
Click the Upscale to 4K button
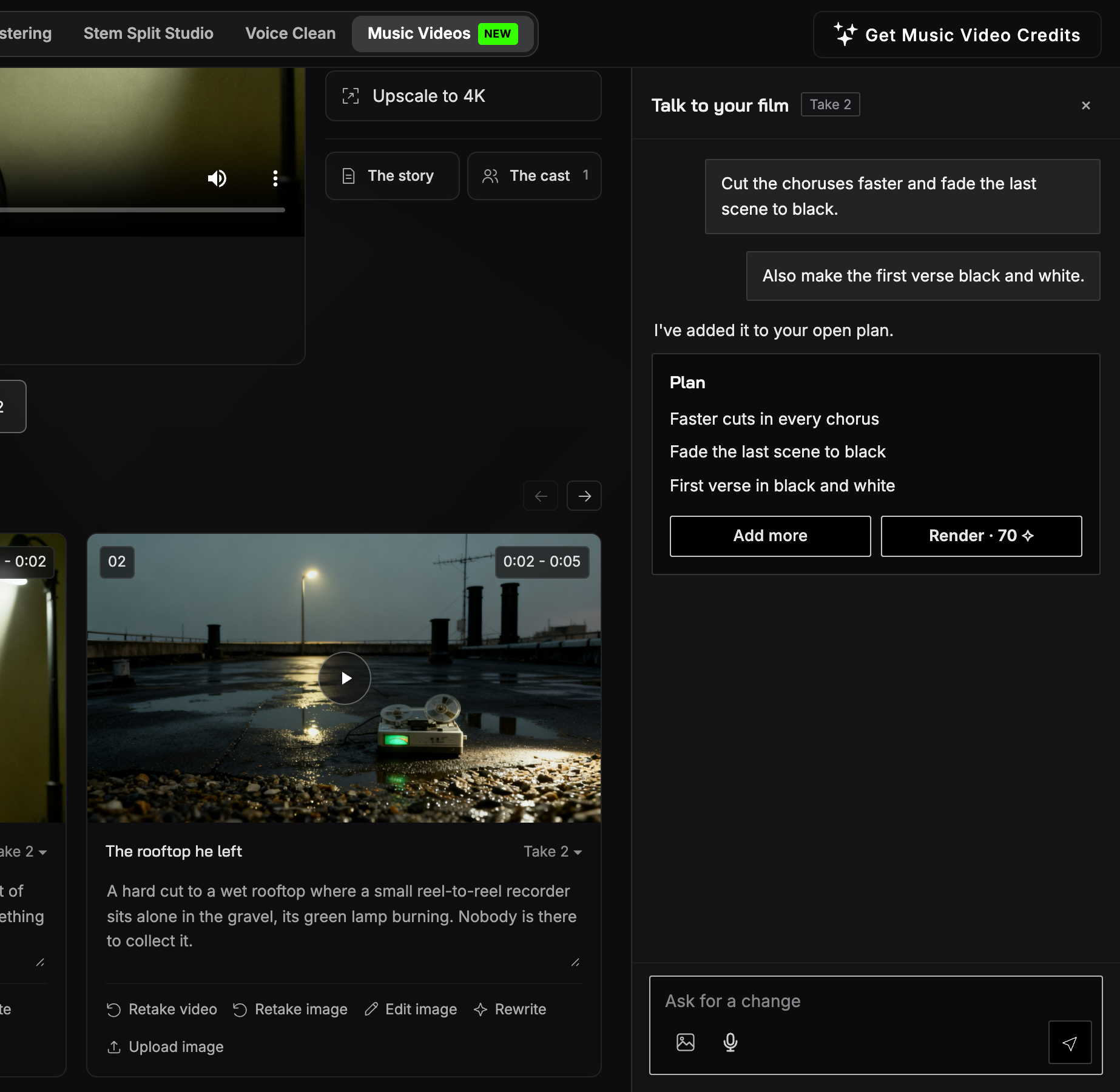coord(464,96)
